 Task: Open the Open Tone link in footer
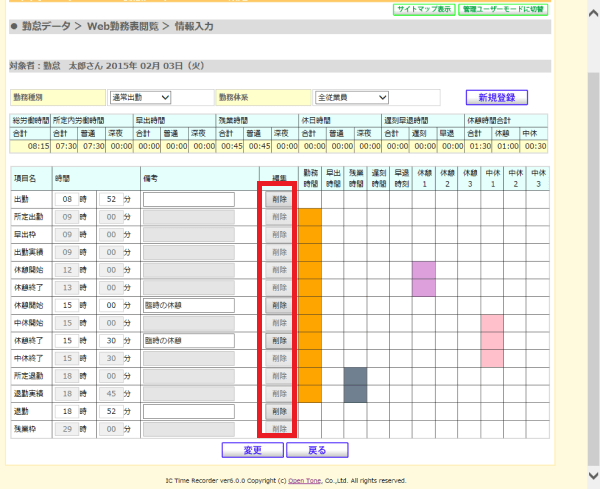tap(304, 481)
